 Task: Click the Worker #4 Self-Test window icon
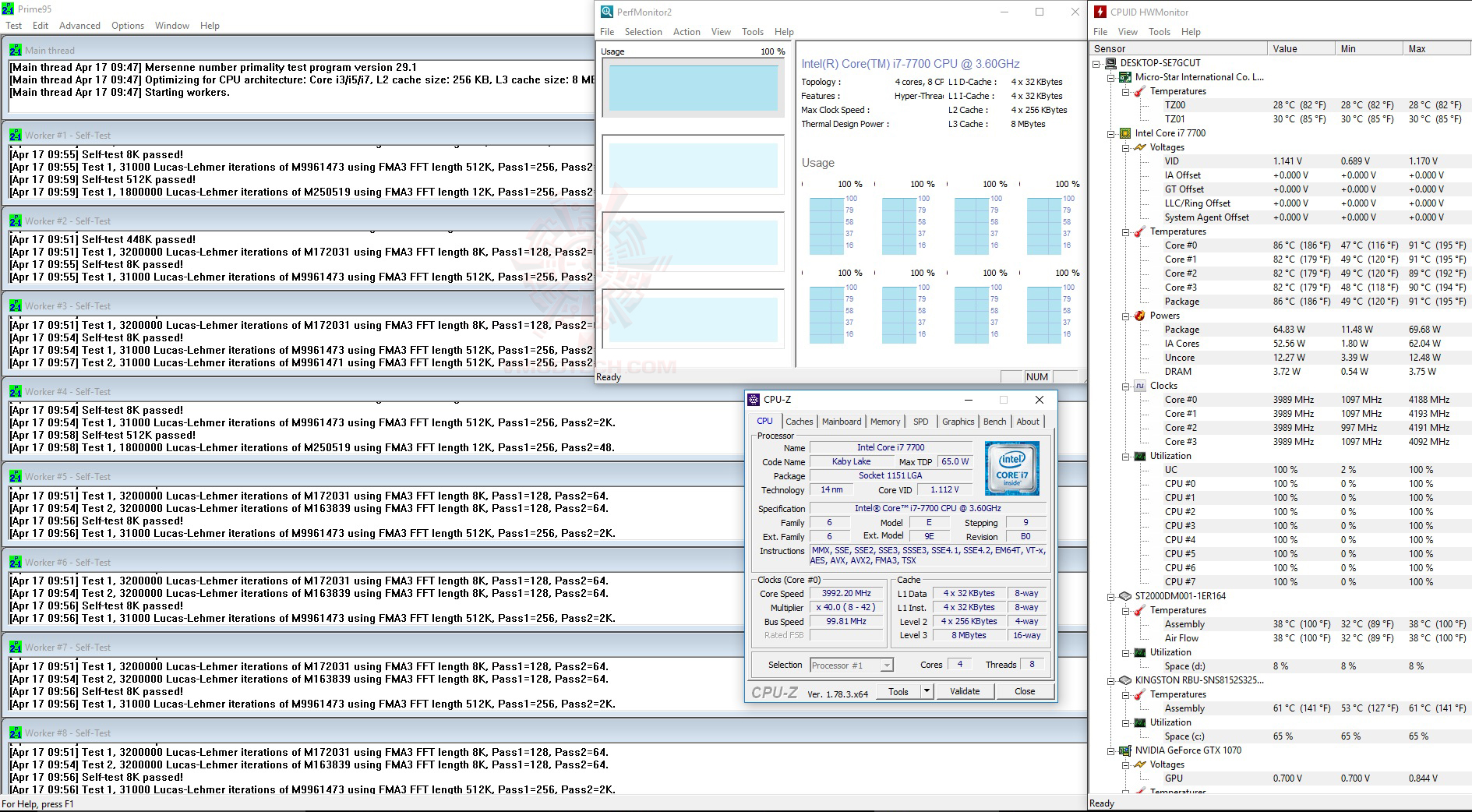pyautogui.click(x=16, y=391)
